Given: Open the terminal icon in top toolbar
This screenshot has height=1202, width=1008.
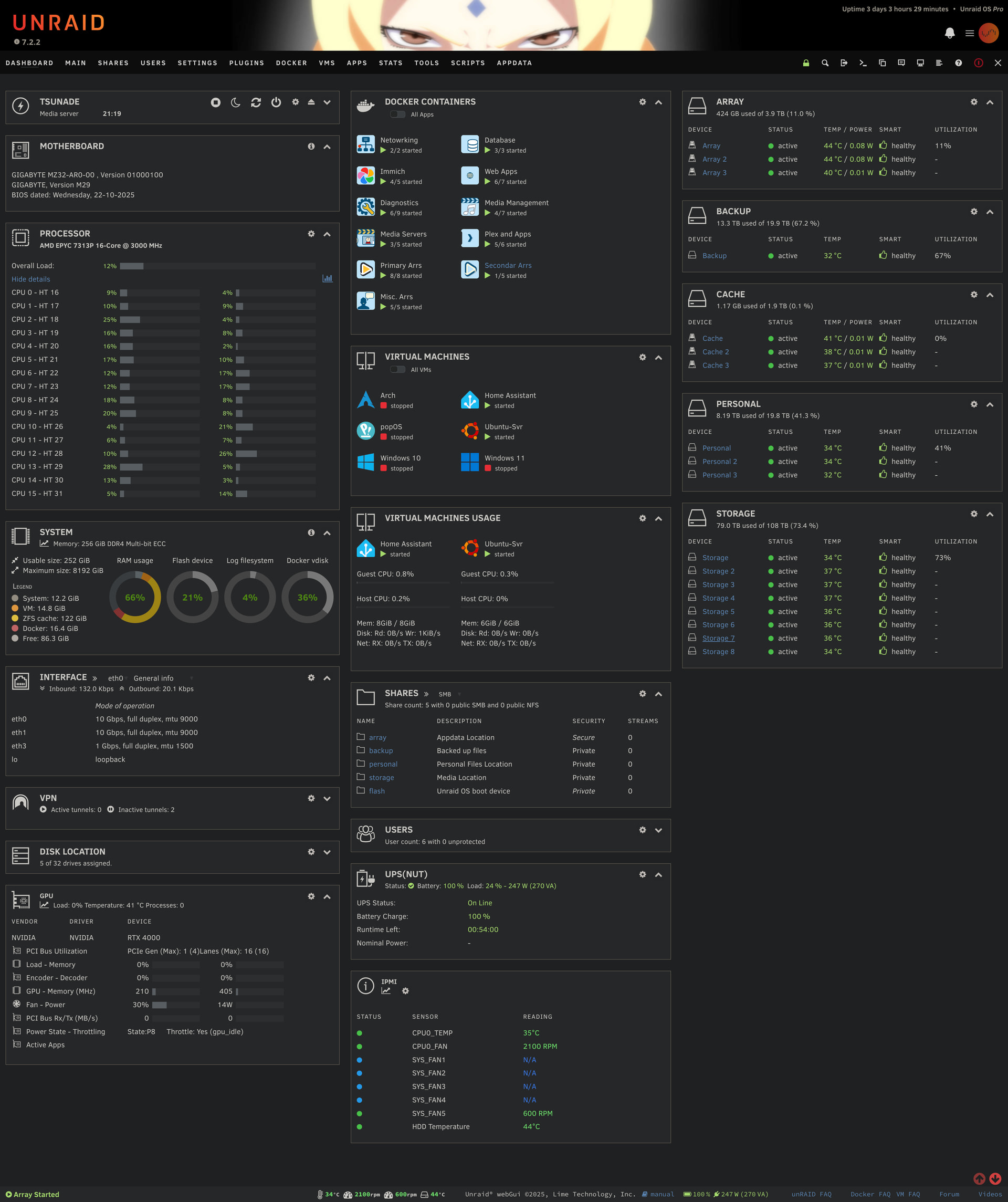Looking at the screenshot, I should point(863,63).
